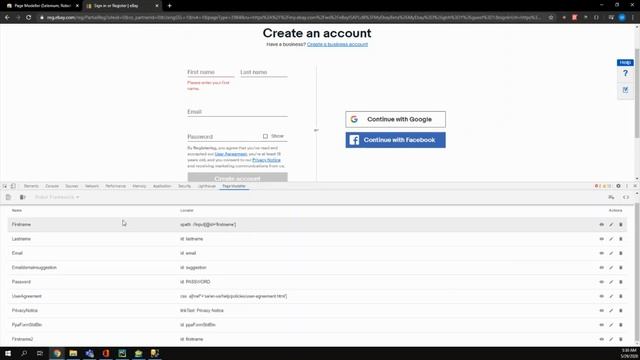Open the code view icon in Page Modeller

tap(626, 197)
